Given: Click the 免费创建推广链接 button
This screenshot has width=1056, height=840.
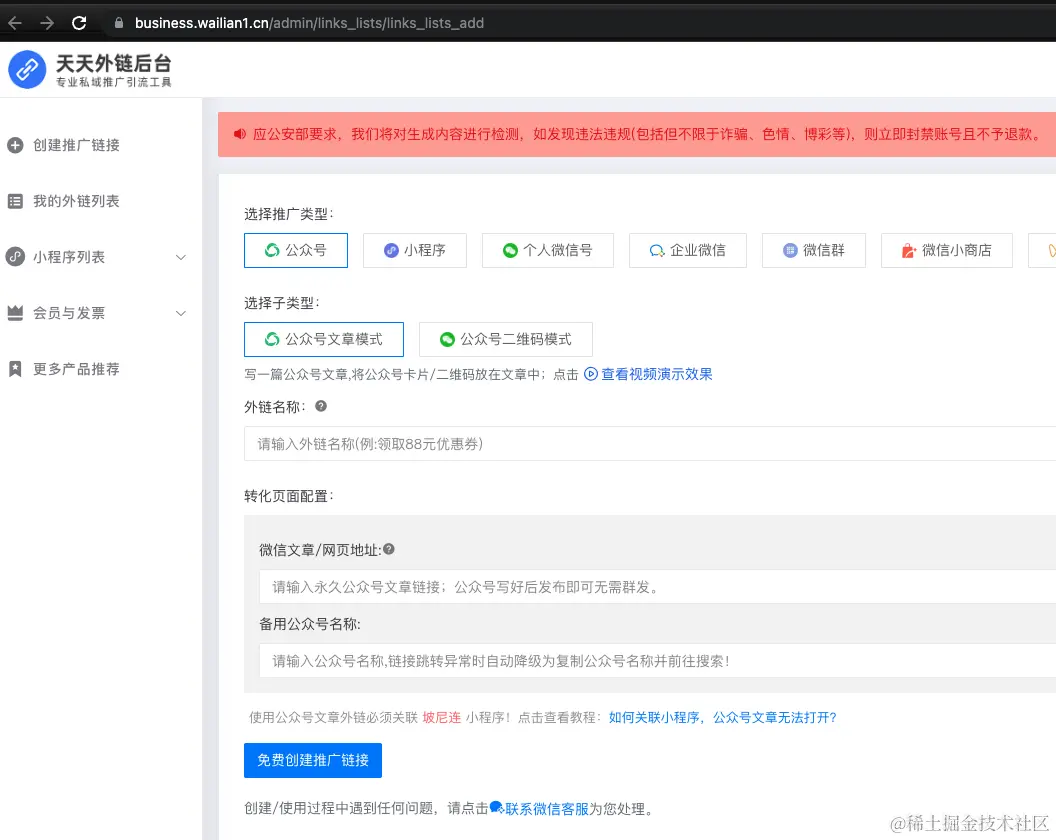Looking at the screenshot, I should click(x=312, y=761).
